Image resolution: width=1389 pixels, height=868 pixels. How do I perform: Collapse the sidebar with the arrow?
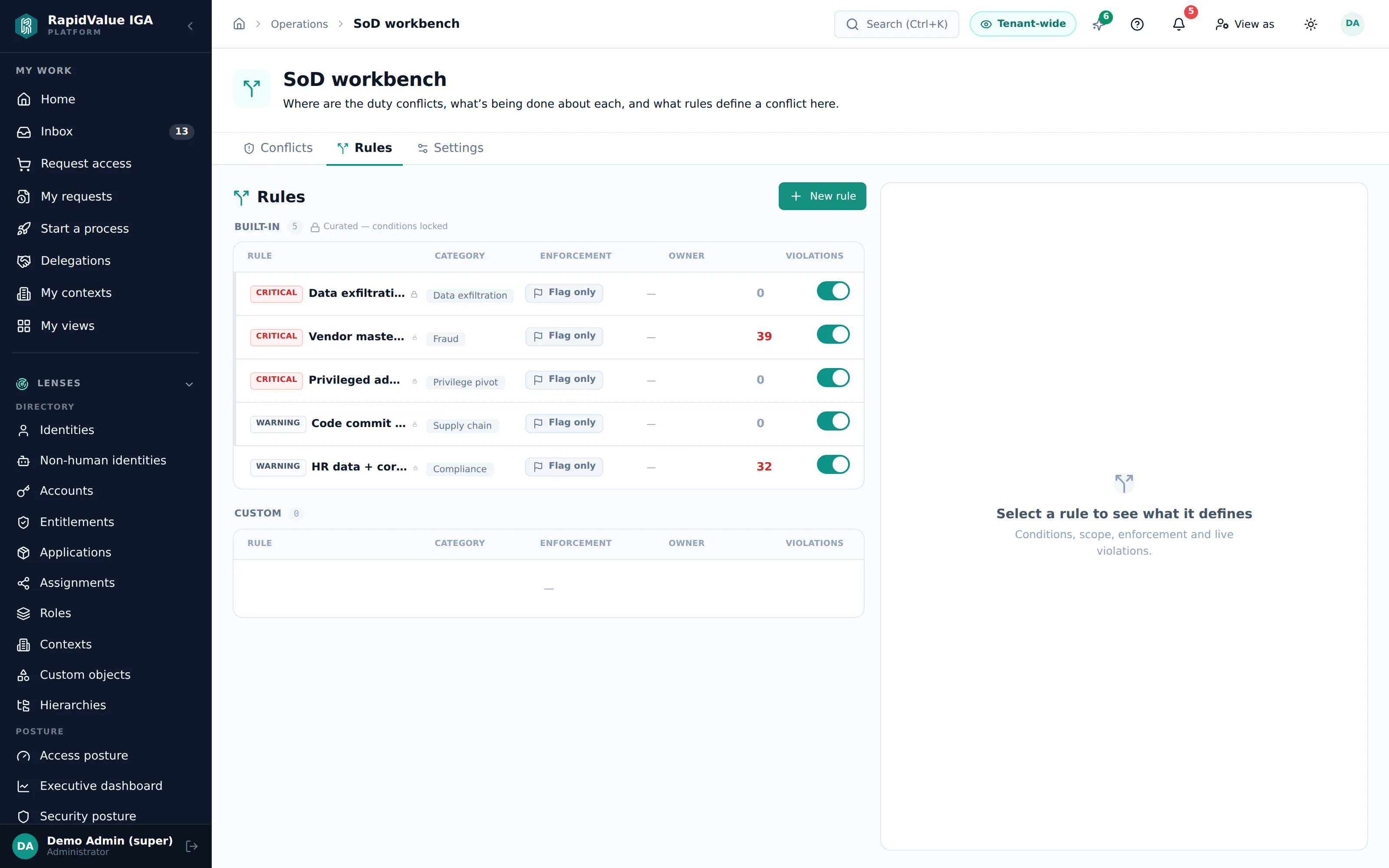click(191, 26)
